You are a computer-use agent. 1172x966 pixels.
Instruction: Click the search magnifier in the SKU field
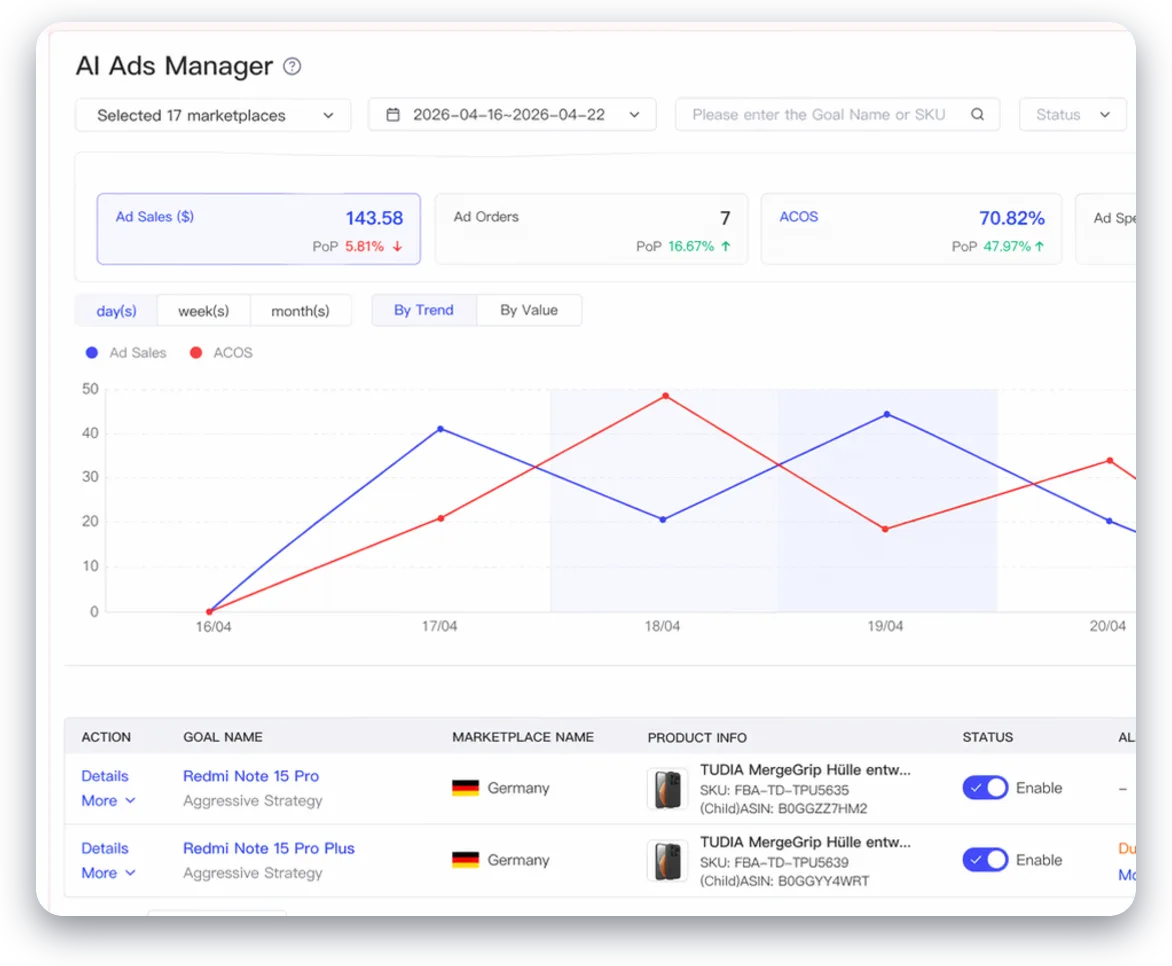(x=977, y=114)
